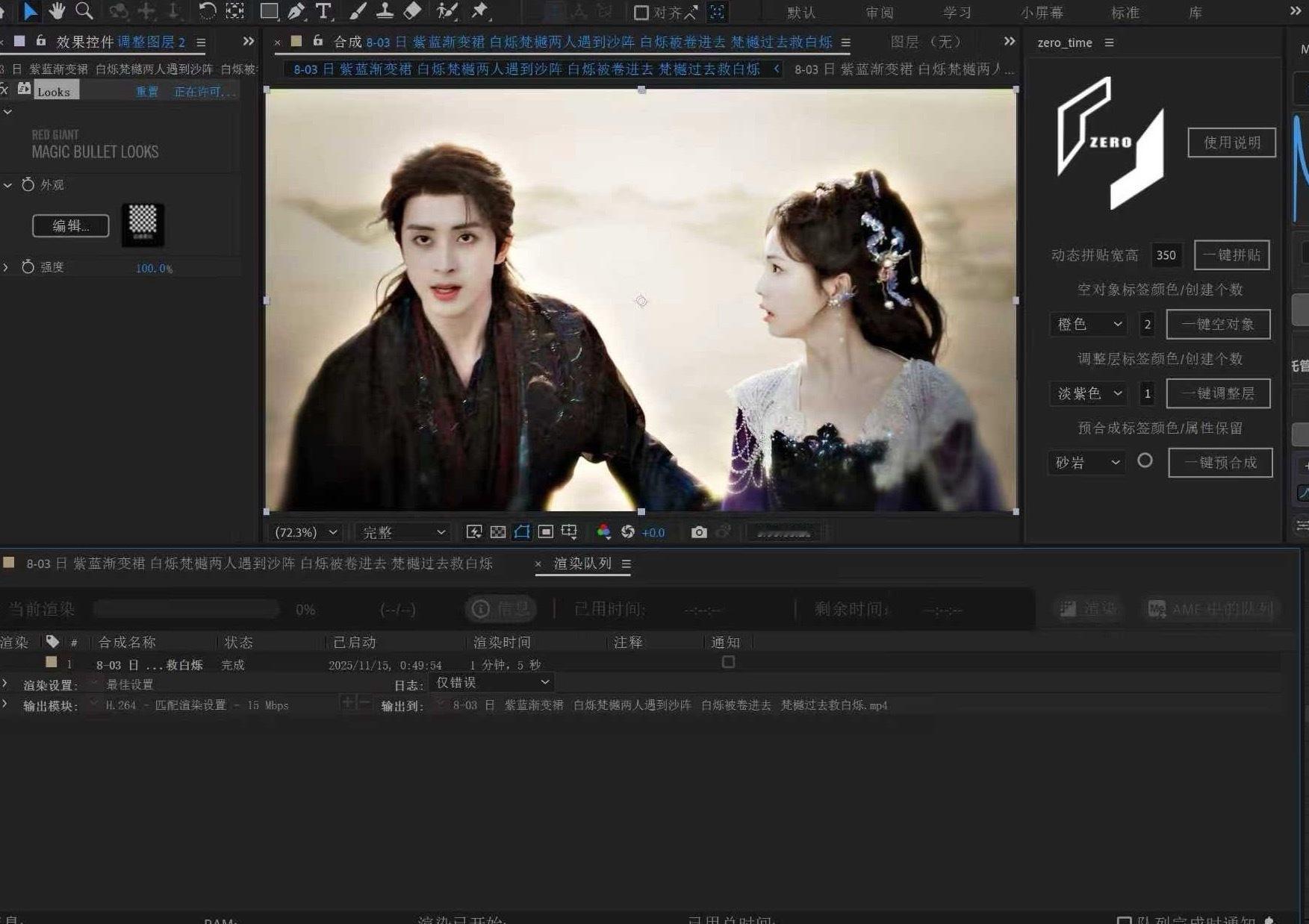
Task: Click the 一键空对象 button
Action: coord(1218,324)
